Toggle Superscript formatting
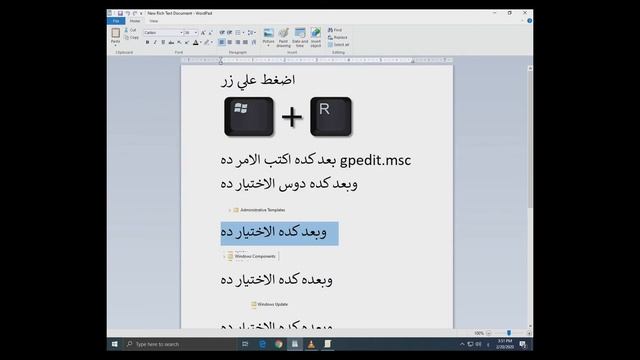640x360 pixels. click(187, 42)
